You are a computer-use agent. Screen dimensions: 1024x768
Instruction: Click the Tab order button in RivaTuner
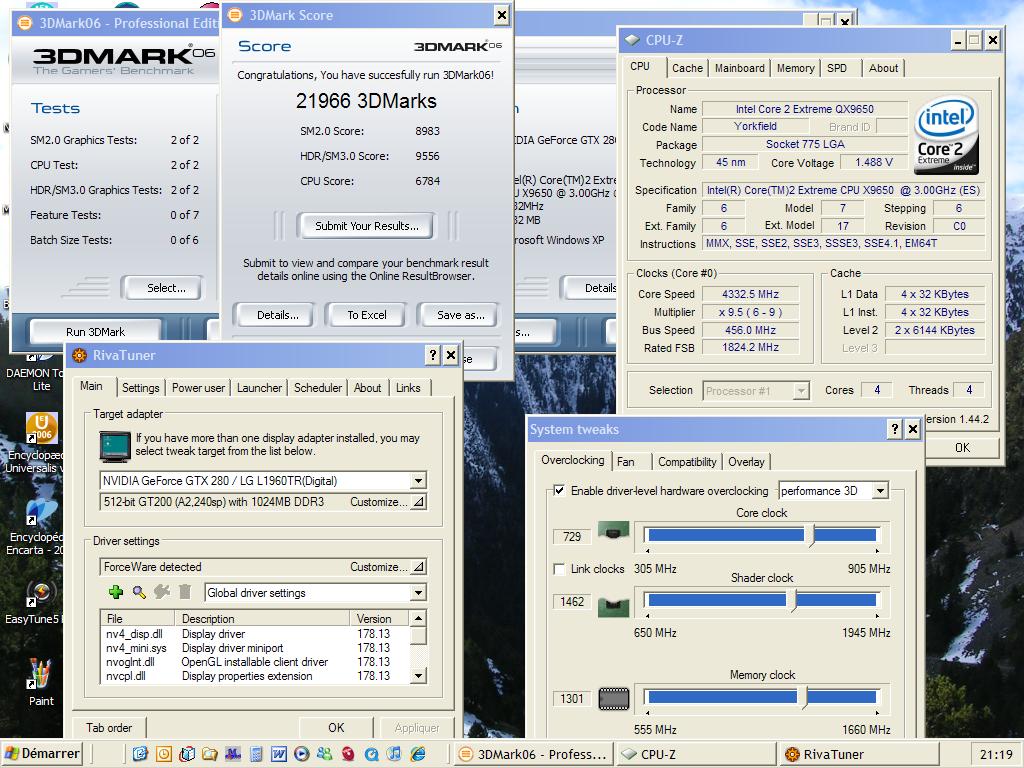(109, 728)
